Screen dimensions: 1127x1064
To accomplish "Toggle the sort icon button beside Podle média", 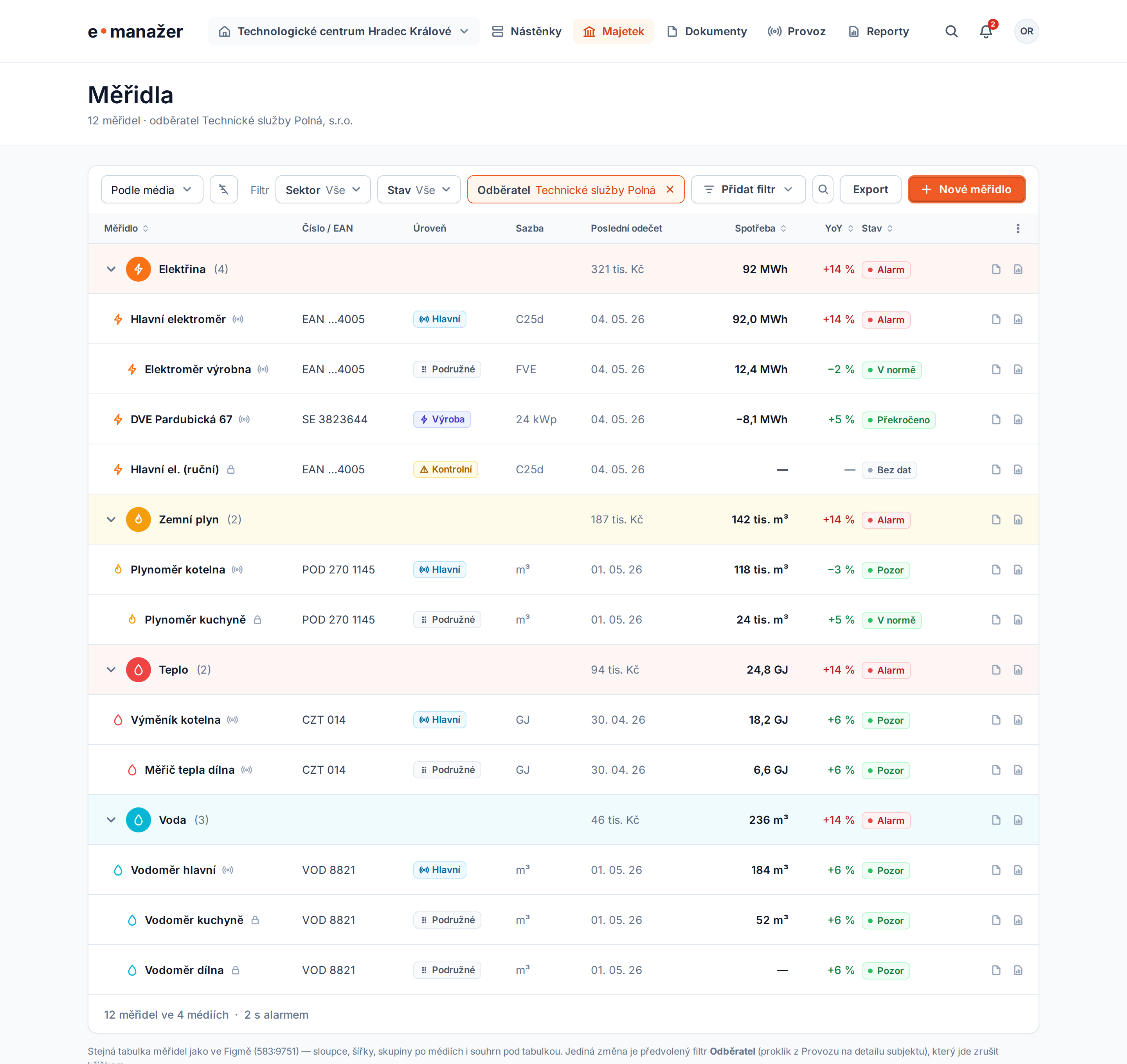I will tap(223, 189).
